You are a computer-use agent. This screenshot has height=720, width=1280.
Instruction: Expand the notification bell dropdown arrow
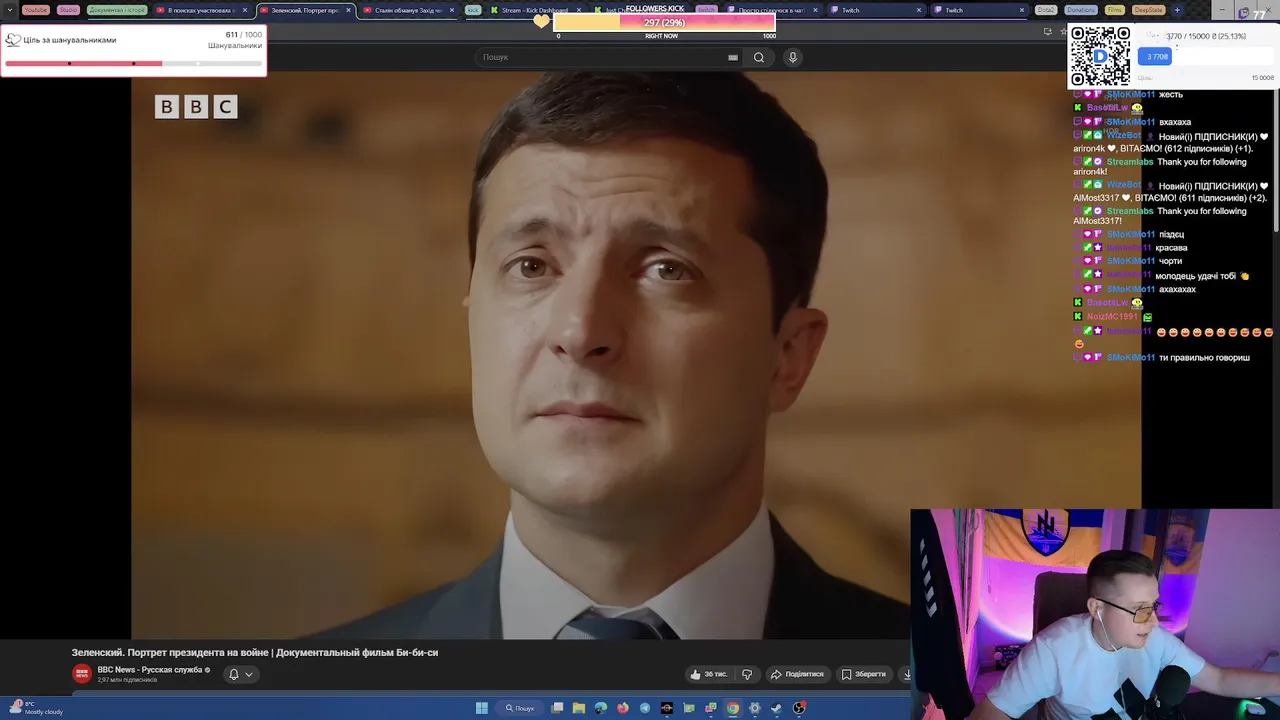[x=249, y=674]
